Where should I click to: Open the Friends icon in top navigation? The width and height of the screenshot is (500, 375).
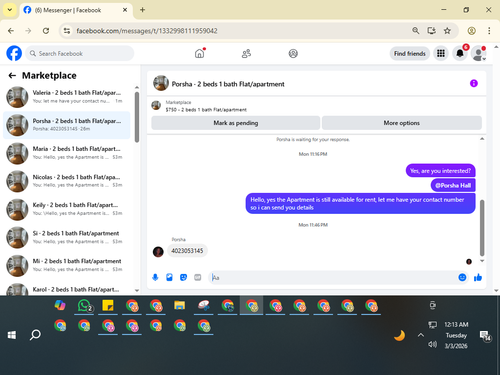tap(246, 53)
